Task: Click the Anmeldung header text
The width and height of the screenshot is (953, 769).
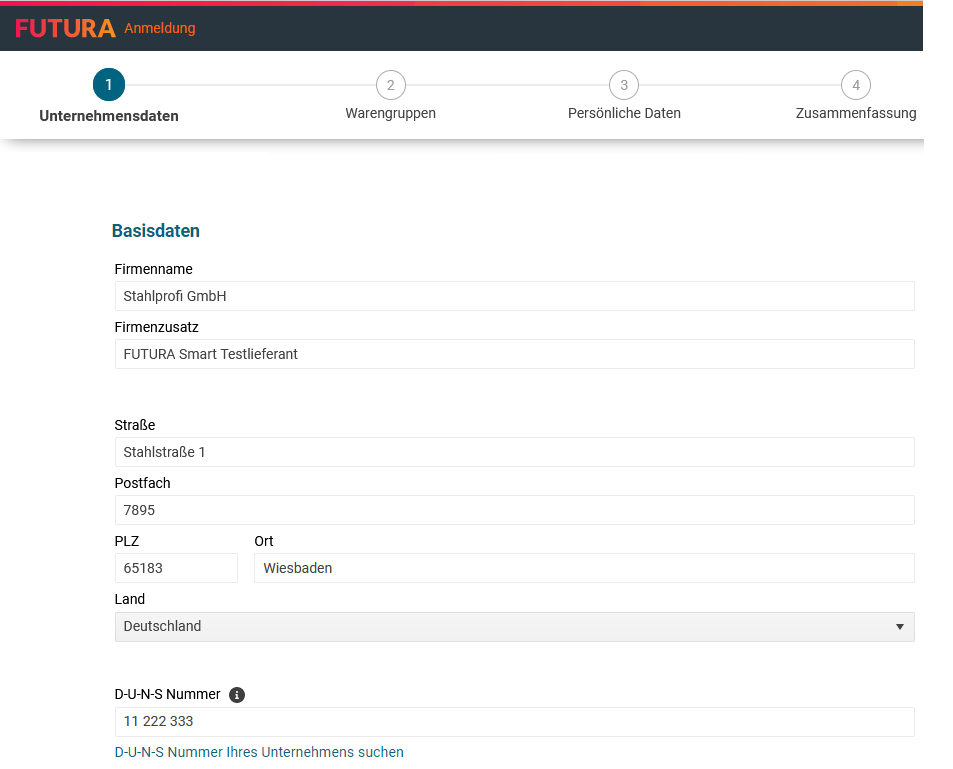Action: point(160,28)
